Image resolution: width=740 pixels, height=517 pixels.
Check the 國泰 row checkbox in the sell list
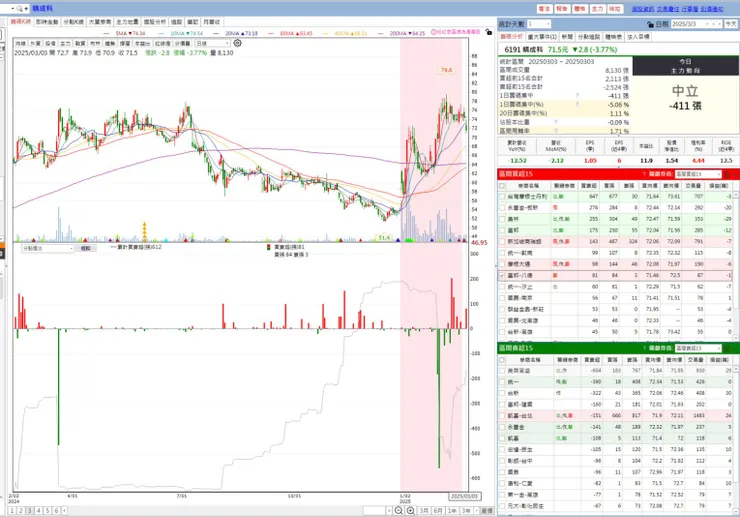pyautogui.click(x=502, y=472)
